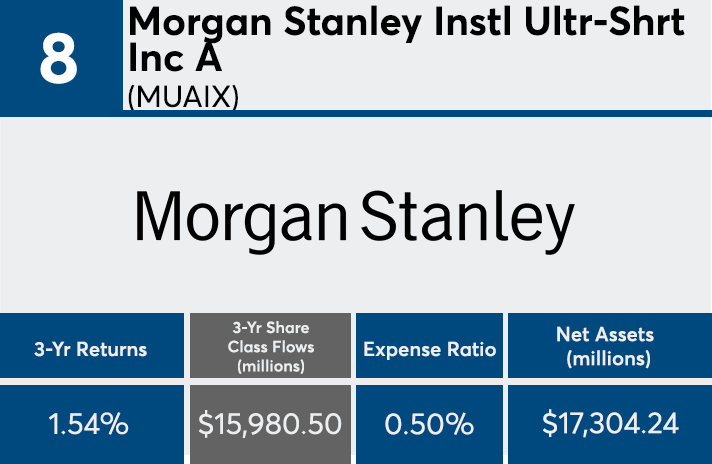Select the $15,980.50 flows value
The image size is (712, 464).
coord(271,424)
